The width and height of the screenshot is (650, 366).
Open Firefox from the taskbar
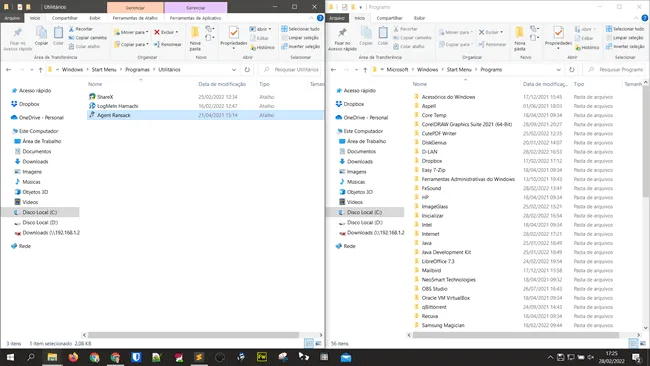(73, 357)
